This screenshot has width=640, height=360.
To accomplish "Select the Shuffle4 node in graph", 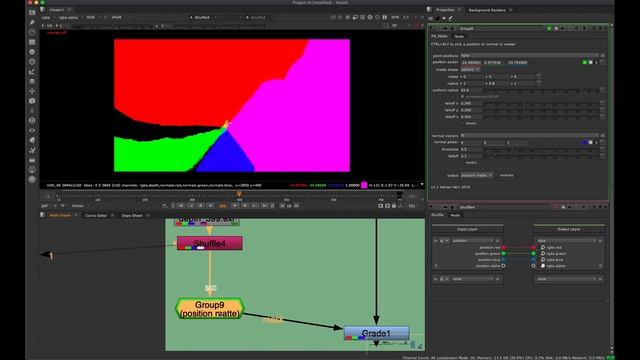I will pos(210,243).
